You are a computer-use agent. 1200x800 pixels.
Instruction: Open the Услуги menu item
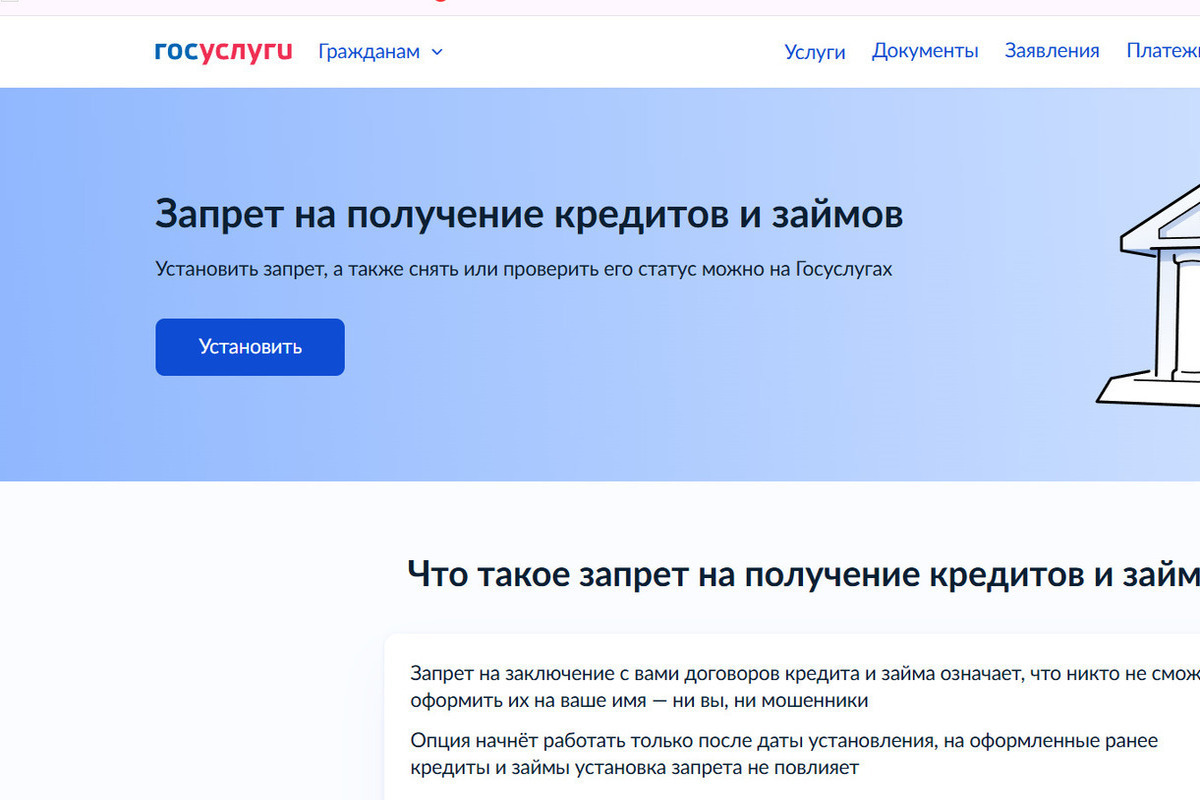click(815, 52)
